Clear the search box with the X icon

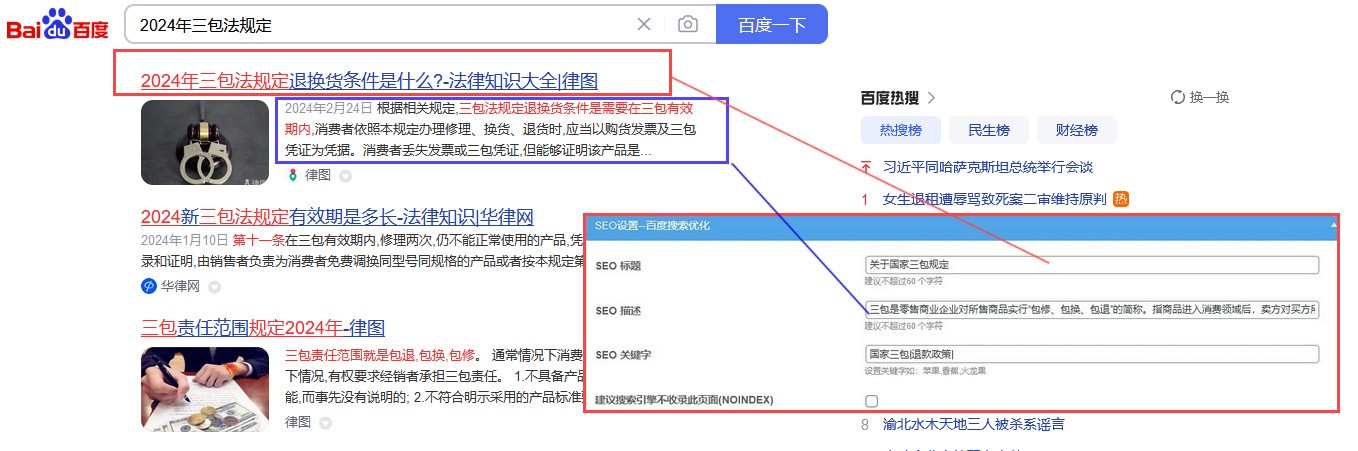644,25
